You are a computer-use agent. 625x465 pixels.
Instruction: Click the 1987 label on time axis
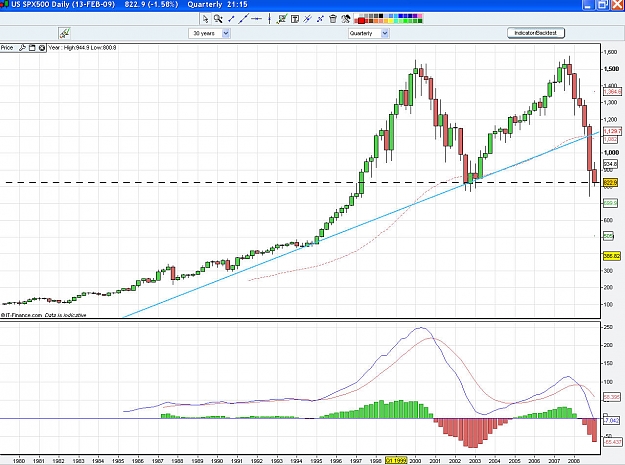[x=158, y=461]
